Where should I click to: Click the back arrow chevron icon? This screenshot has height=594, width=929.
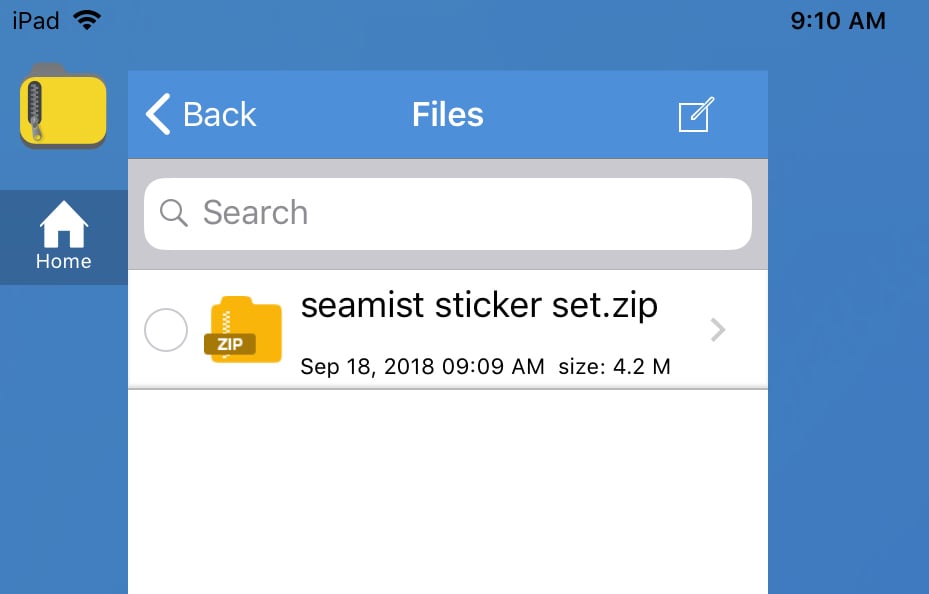point(158,114)
